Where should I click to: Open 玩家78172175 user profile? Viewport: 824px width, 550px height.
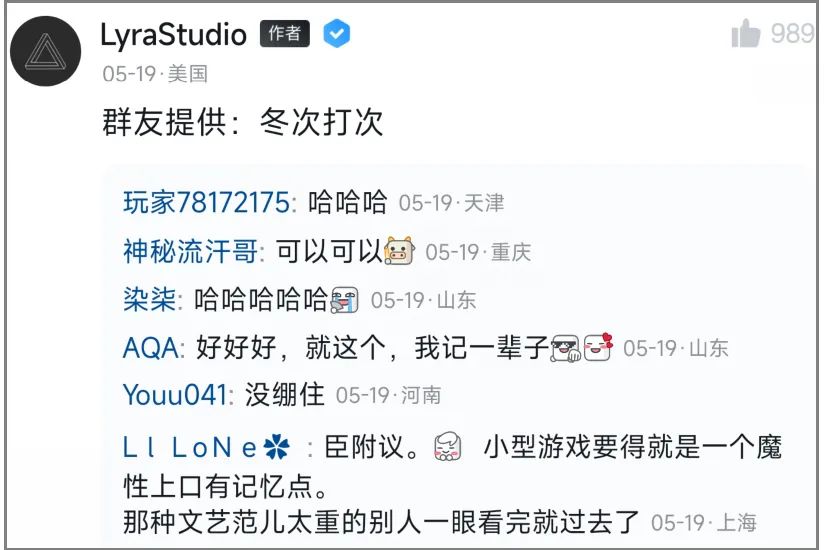(x=206, y=202)
